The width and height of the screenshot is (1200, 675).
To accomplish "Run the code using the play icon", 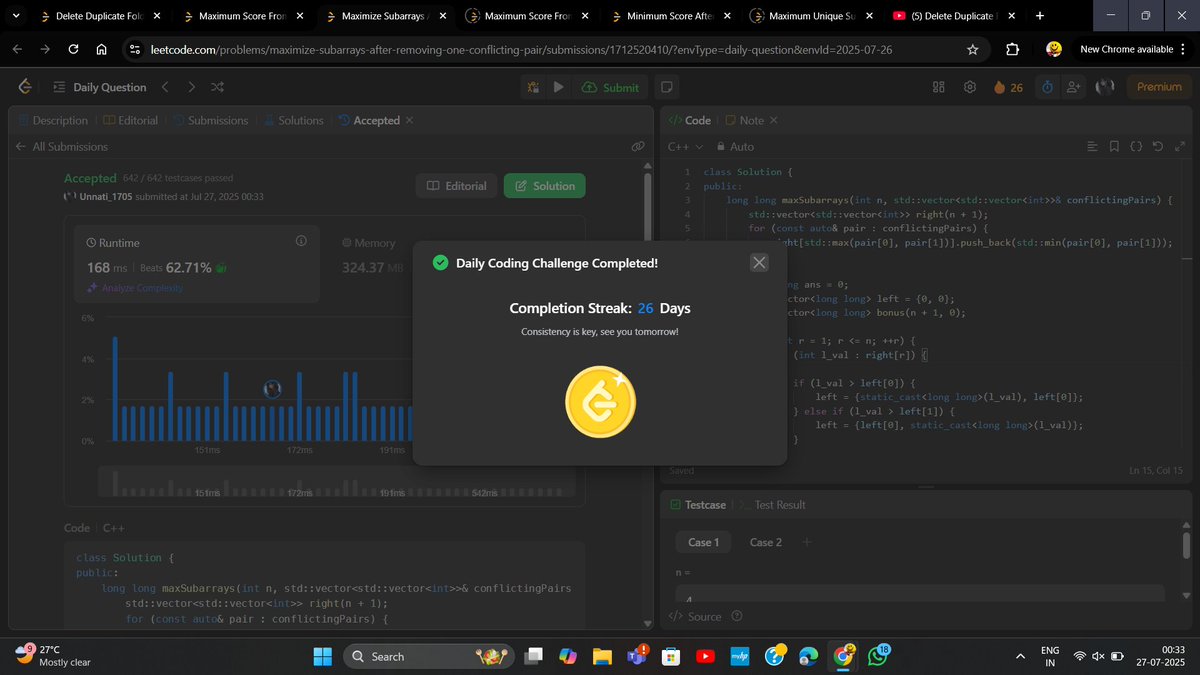I will tap(559, 87).
